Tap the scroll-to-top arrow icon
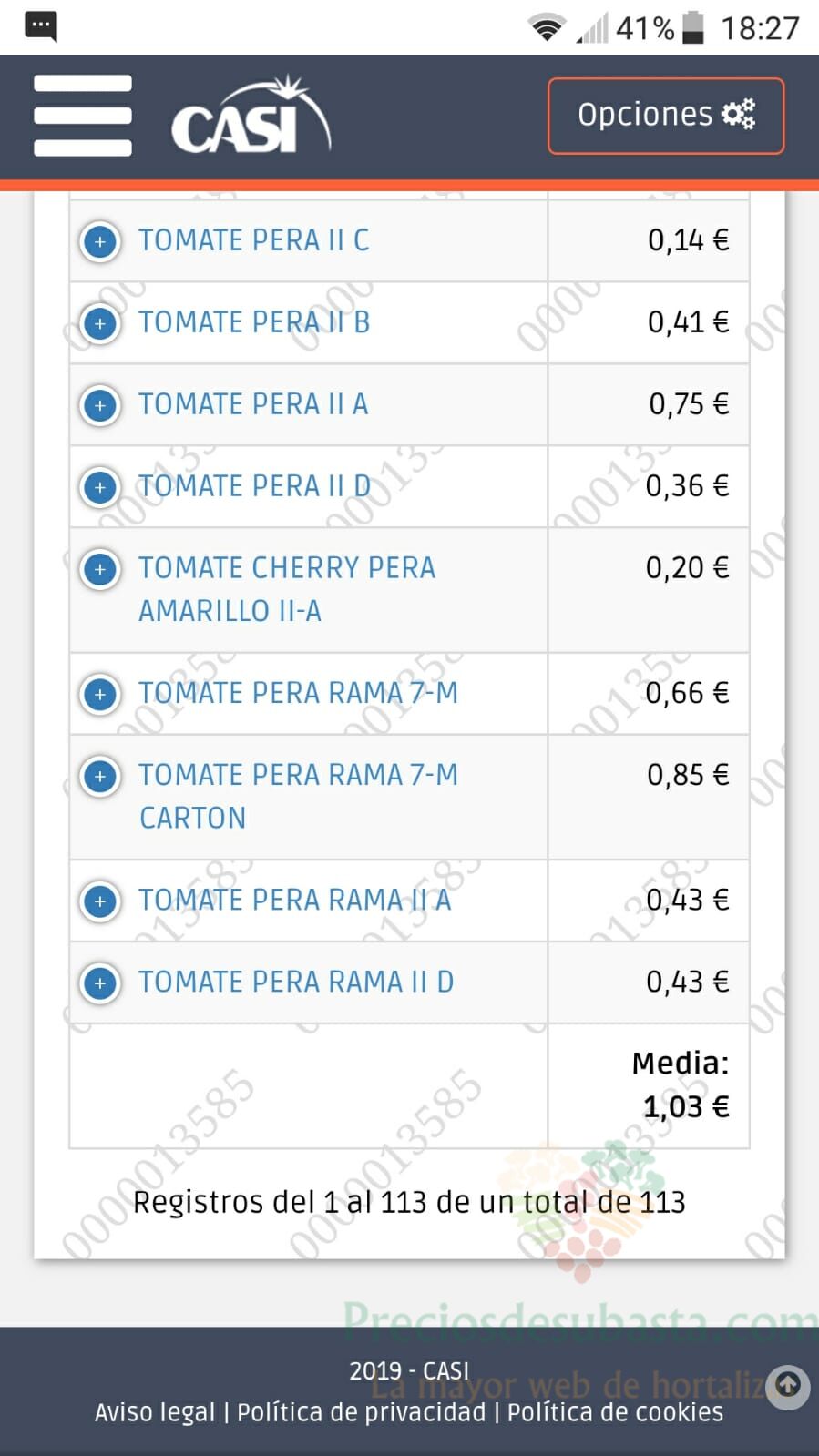This screenshot has height=1456, width=819. (787, 1387)
